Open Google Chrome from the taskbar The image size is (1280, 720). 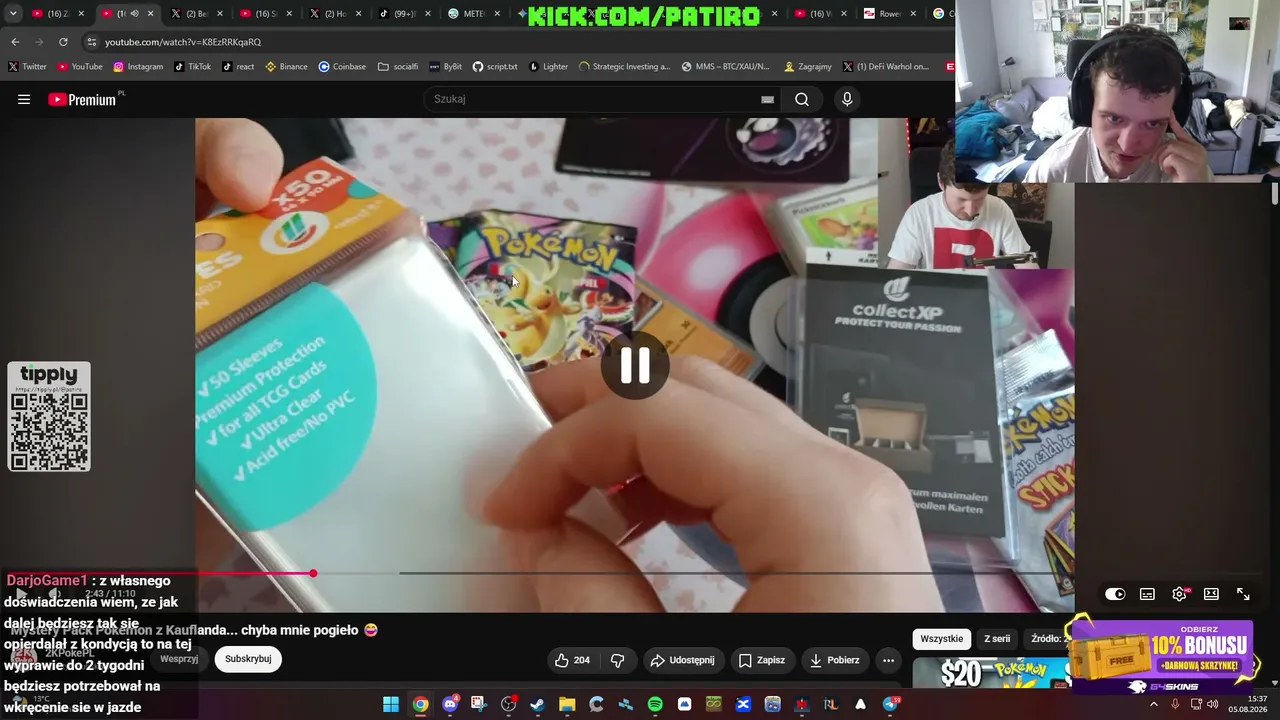pyautogui.click(x=420, y=704)
